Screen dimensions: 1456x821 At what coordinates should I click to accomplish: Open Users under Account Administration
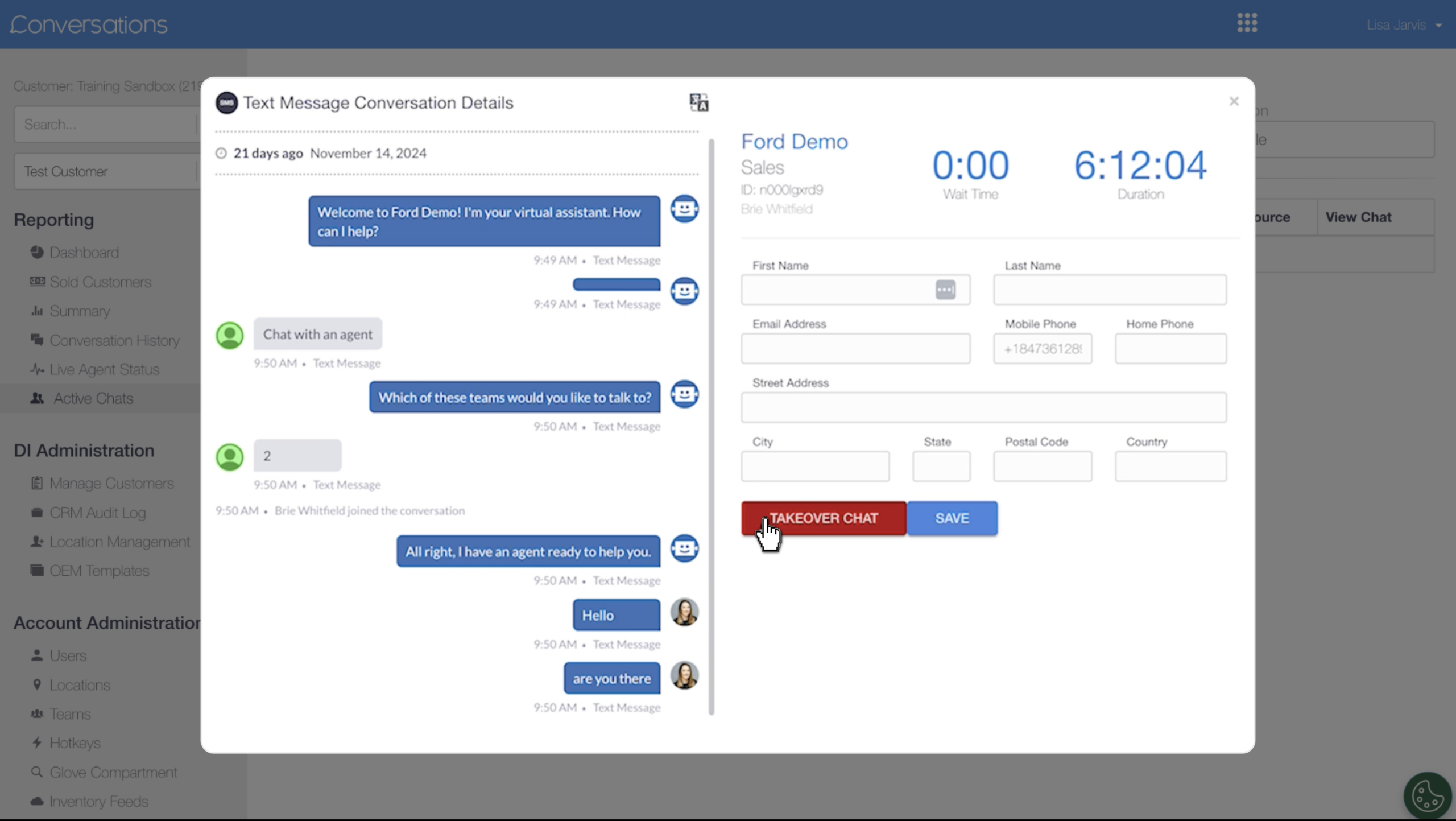[x=68, y=655]
